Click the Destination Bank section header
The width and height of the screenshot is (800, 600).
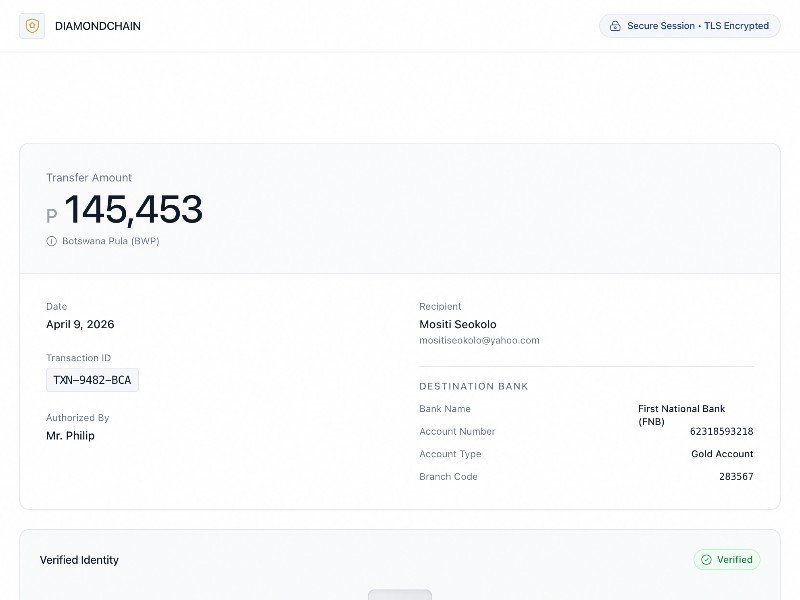click(473, 386)
